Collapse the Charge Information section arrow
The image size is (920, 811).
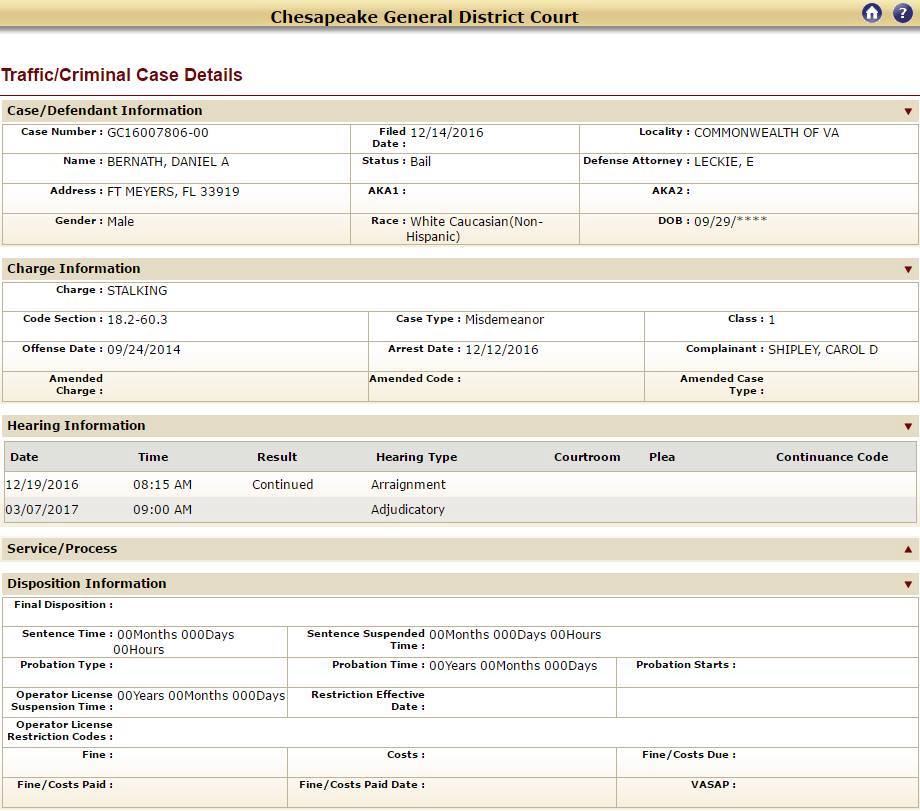coord(908,269)
